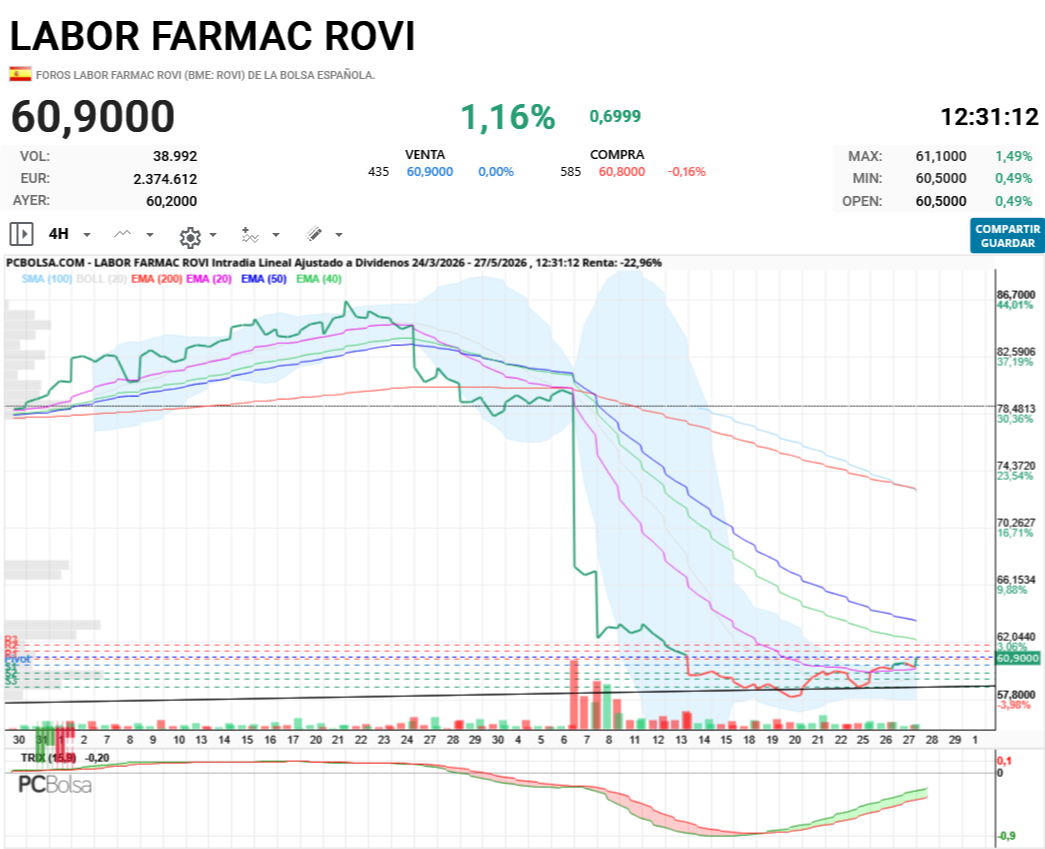Click the MAX value 61,1000

pyautogui.click(x=940, y=156)
